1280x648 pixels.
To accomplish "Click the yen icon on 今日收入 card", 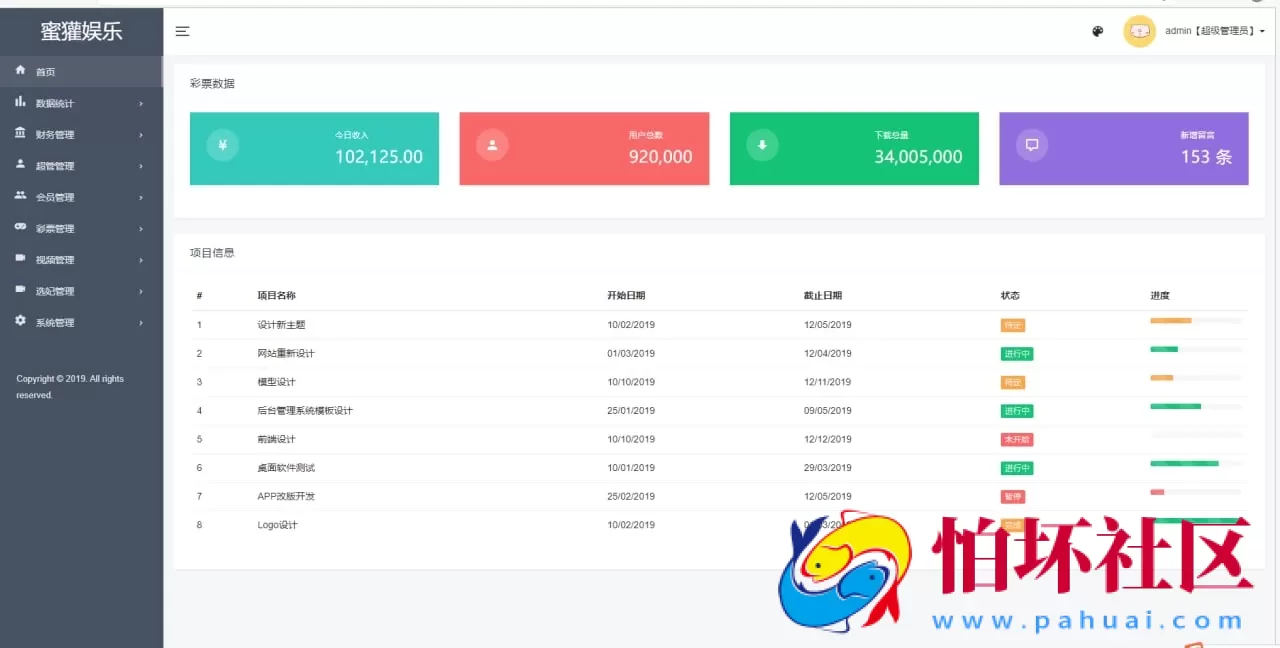I will point(222,145).
